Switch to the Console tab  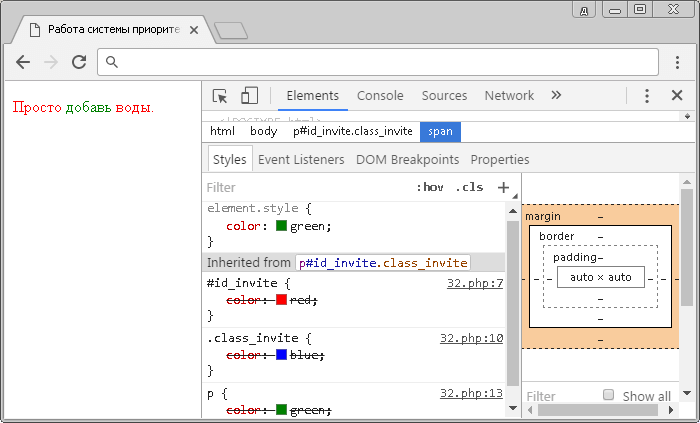[380, 95]
